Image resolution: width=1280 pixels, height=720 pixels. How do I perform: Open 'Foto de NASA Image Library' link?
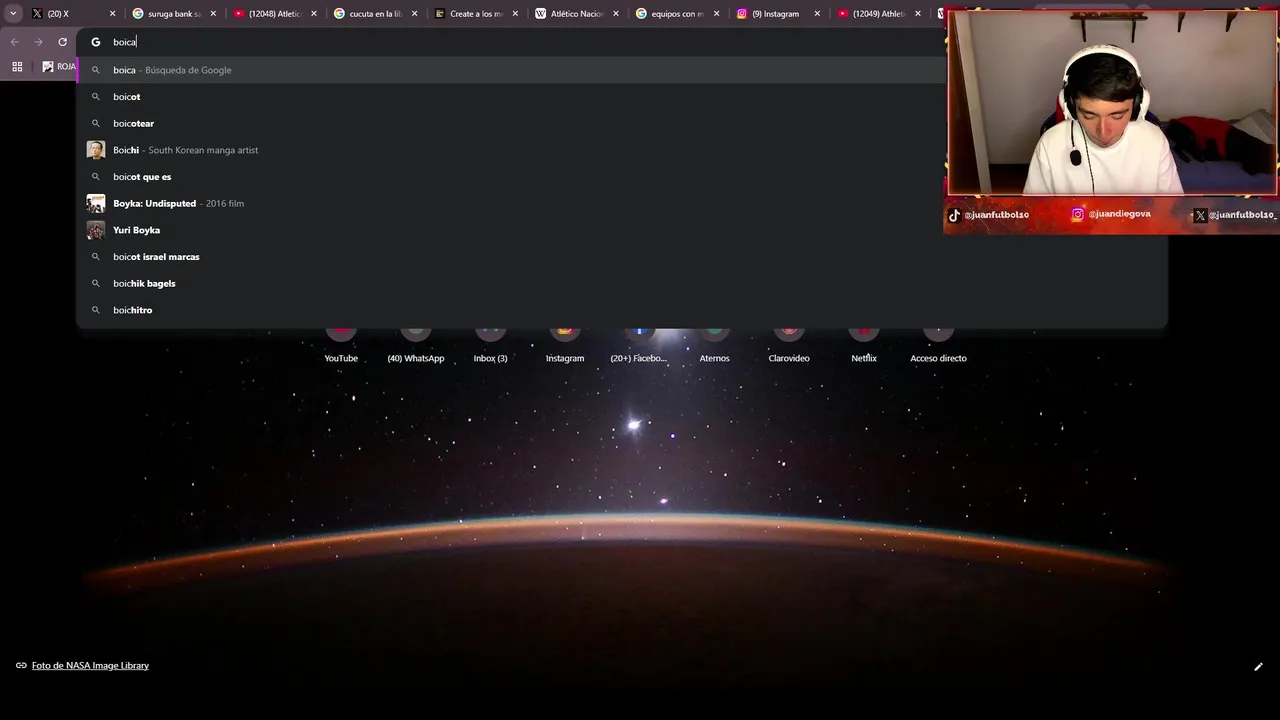click(90, 666)
